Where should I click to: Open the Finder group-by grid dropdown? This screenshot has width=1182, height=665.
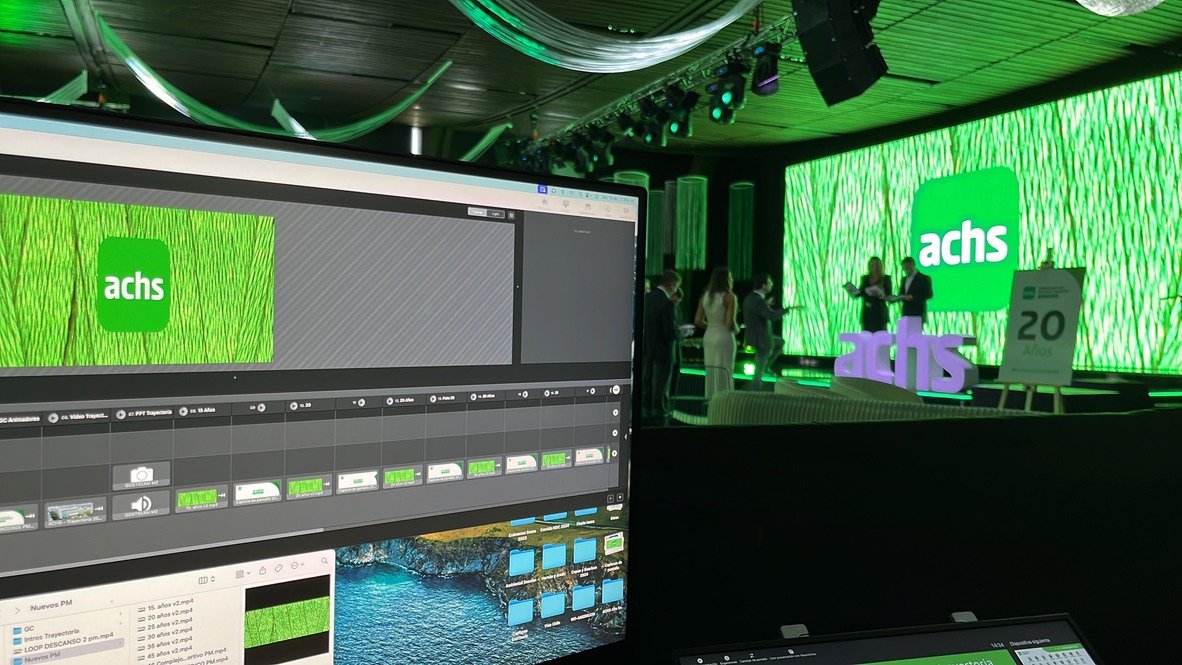(243, 574)
